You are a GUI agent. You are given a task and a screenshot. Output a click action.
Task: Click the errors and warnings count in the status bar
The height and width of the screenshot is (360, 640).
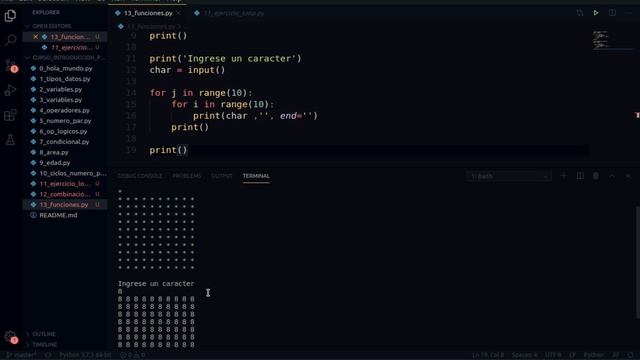[133, 355]
